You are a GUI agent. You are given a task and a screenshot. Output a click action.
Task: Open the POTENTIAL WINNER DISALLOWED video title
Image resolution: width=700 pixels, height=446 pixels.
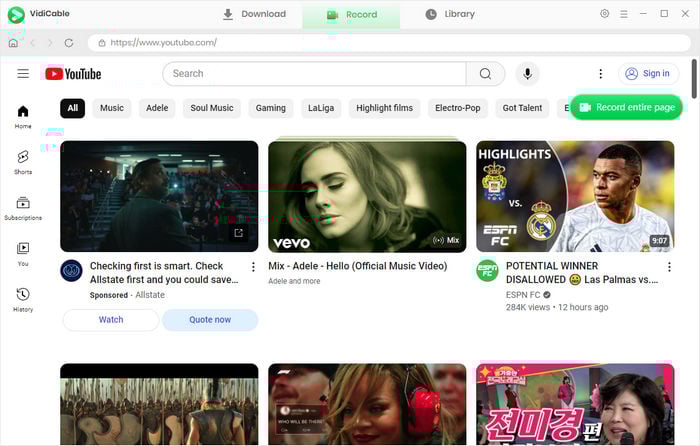[x=582, y=273]
